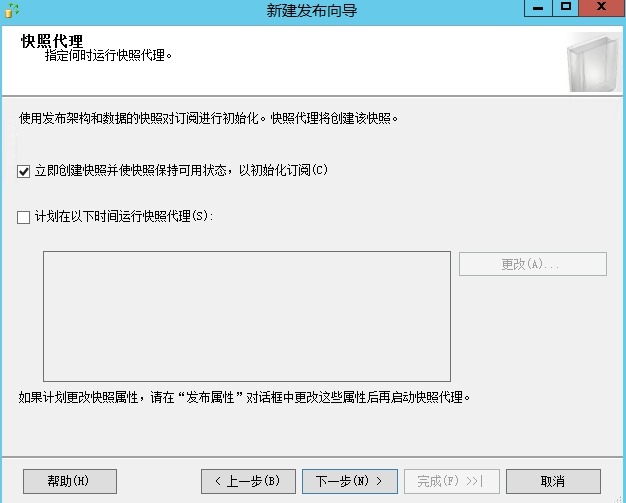
Task: Click the empty schedule description box
Action: 246,315
